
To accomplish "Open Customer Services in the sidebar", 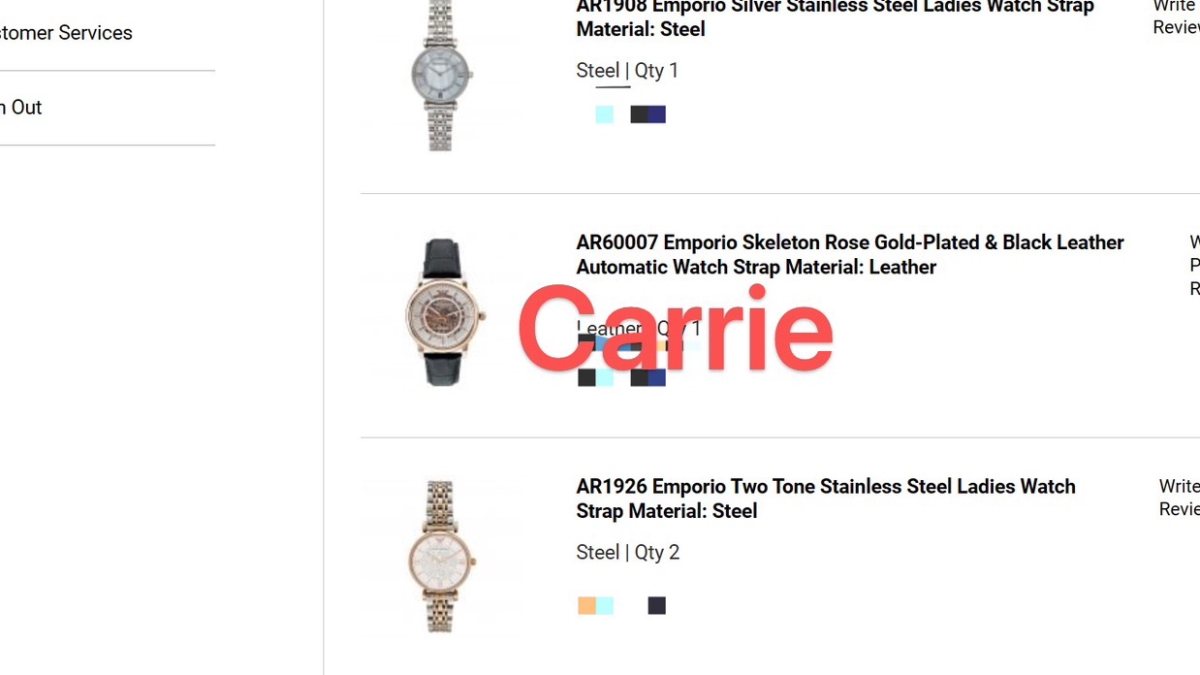I will click(x=66, y=33).
